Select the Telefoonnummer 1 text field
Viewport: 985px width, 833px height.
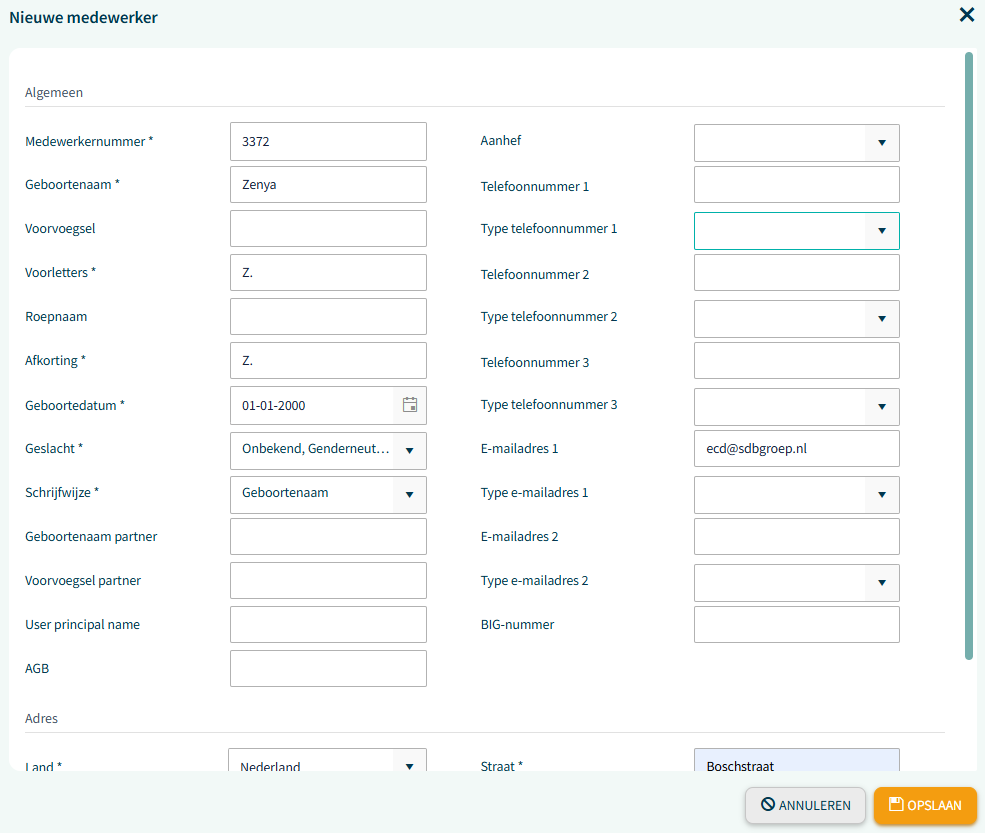pos(796,185)
